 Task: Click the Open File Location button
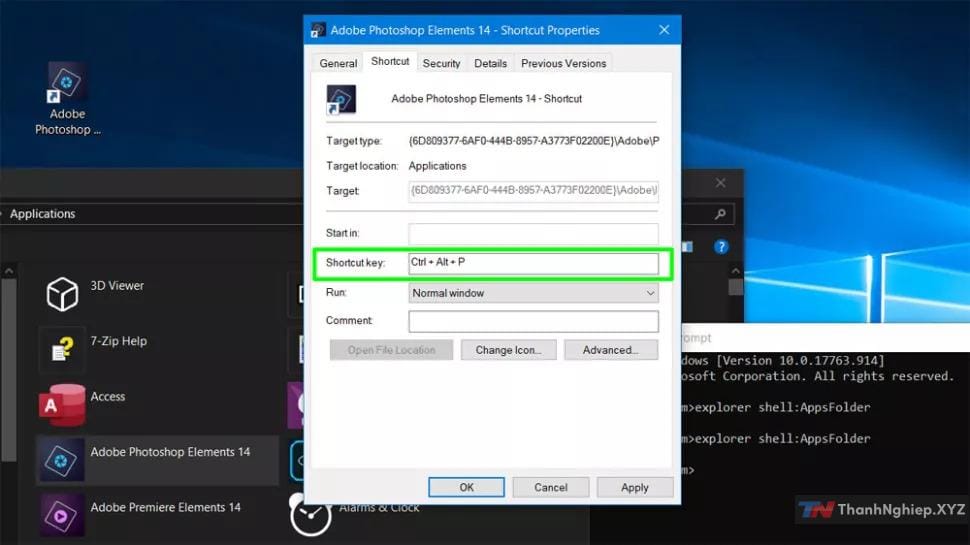click(391, 350)
